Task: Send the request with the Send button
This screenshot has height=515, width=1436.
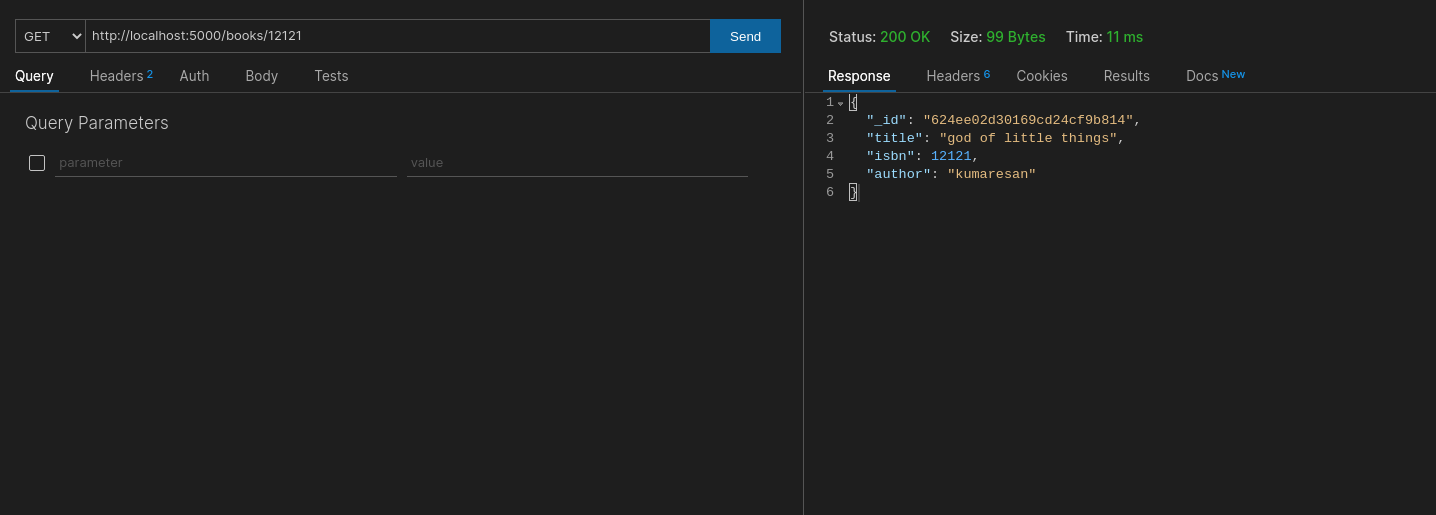Action: pos(745,36)
